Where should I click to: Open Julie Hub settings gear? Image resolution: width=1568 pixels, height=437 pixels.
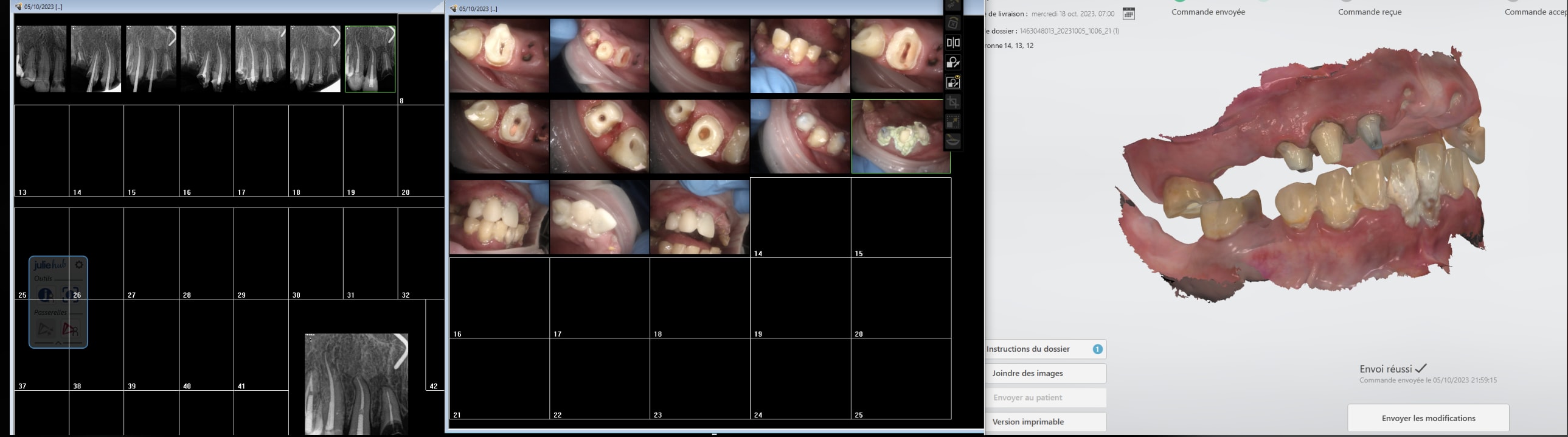[79, 265]
